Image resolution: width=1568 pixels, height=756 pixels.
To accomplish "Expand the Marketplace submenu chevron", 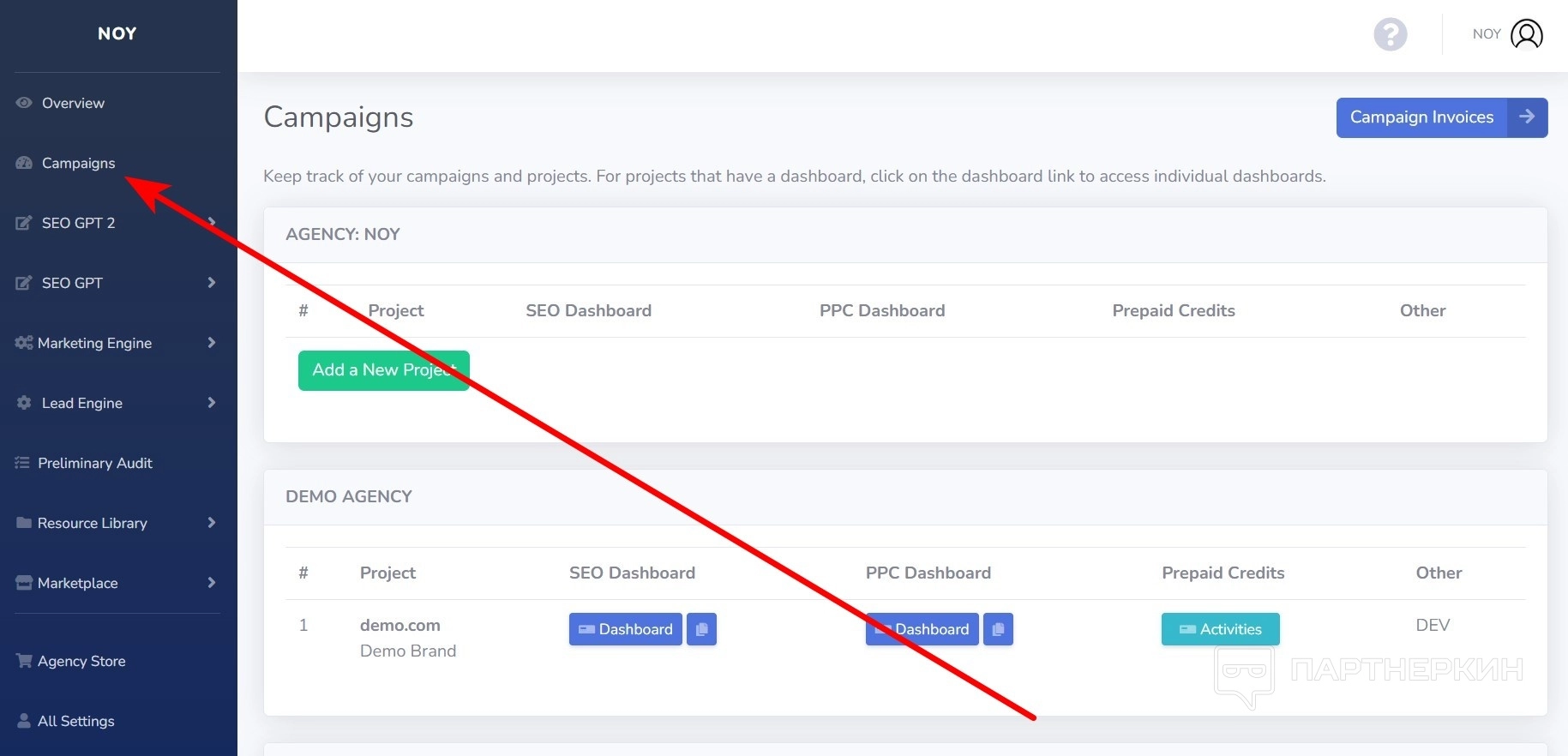I will pos(211,583).
